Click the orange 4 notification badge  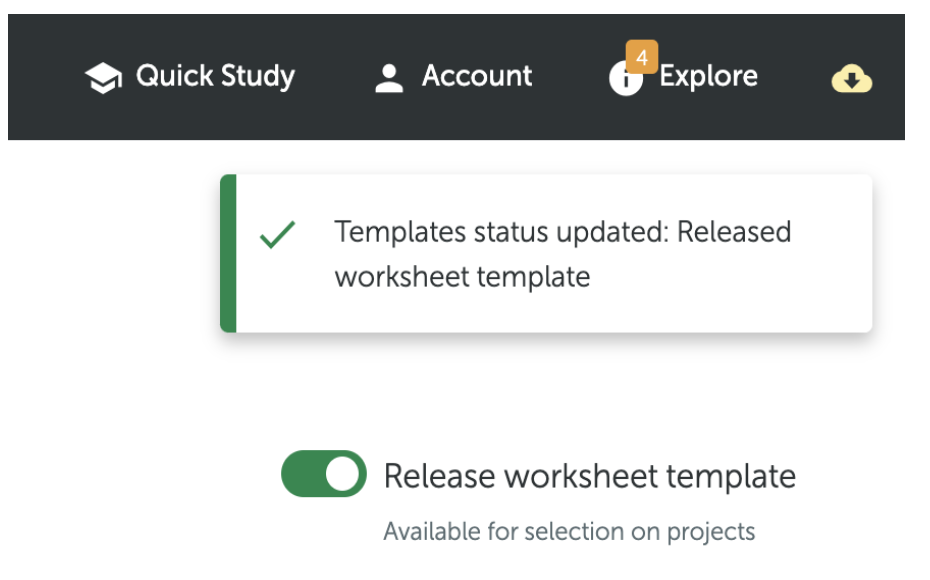642,57
